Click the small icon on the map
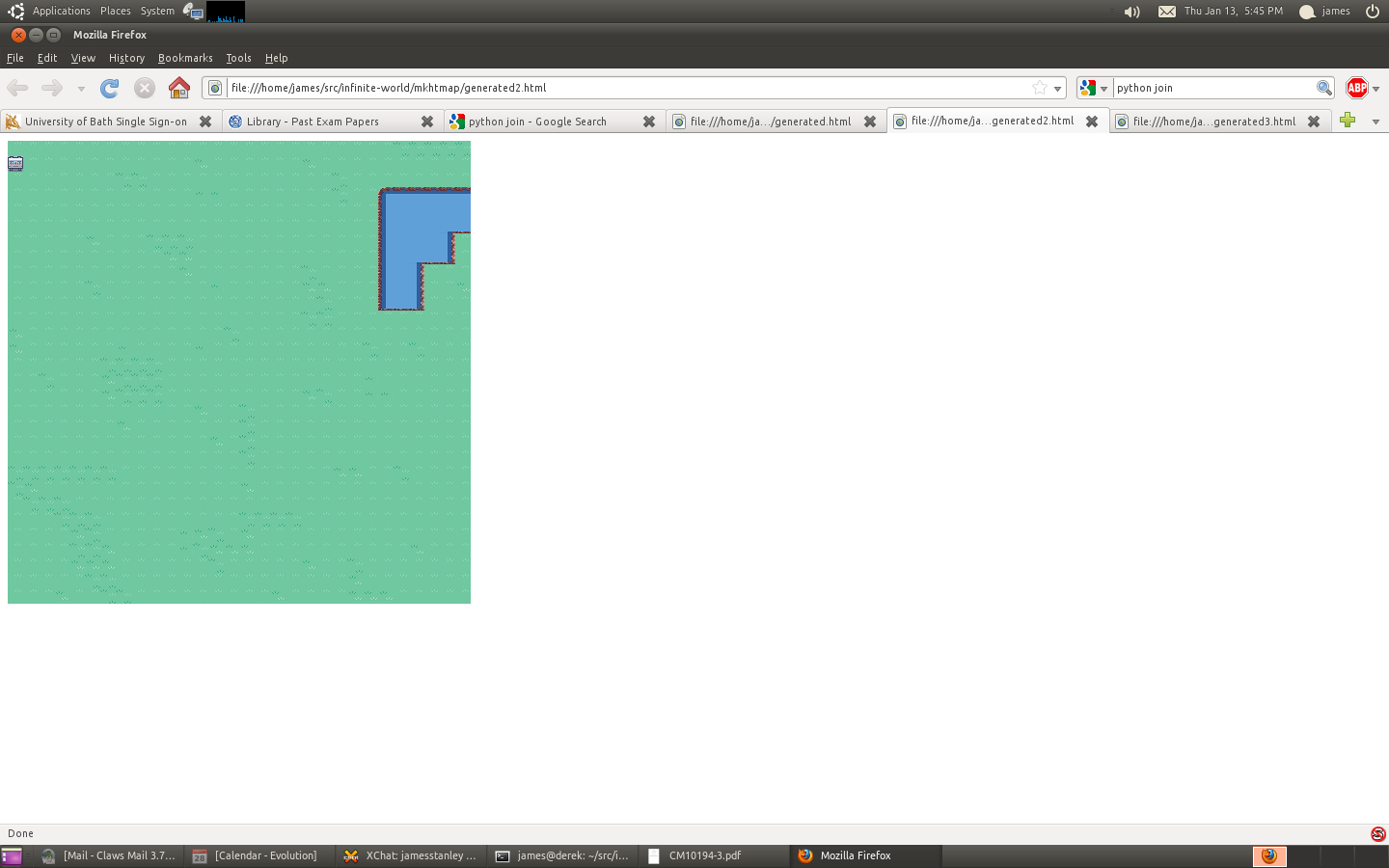Screen dimensions: 1389x868 [x=15, y=163]
